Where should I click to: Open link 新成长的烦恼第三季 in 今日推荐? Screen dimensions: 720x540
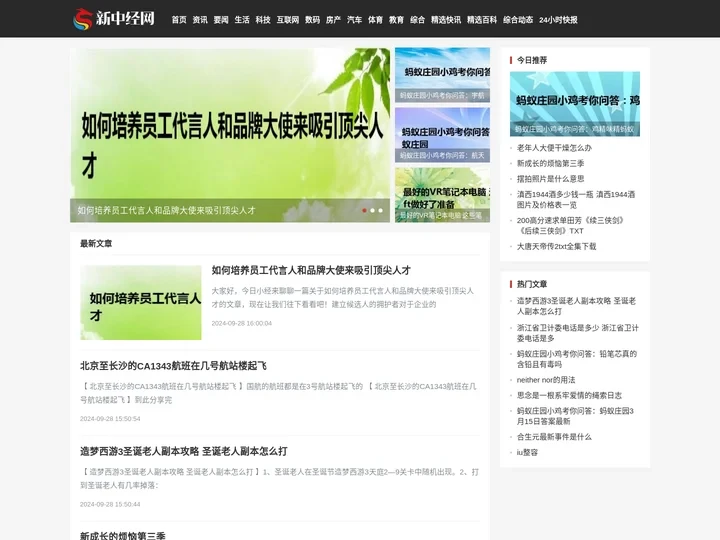click(551, 163)
